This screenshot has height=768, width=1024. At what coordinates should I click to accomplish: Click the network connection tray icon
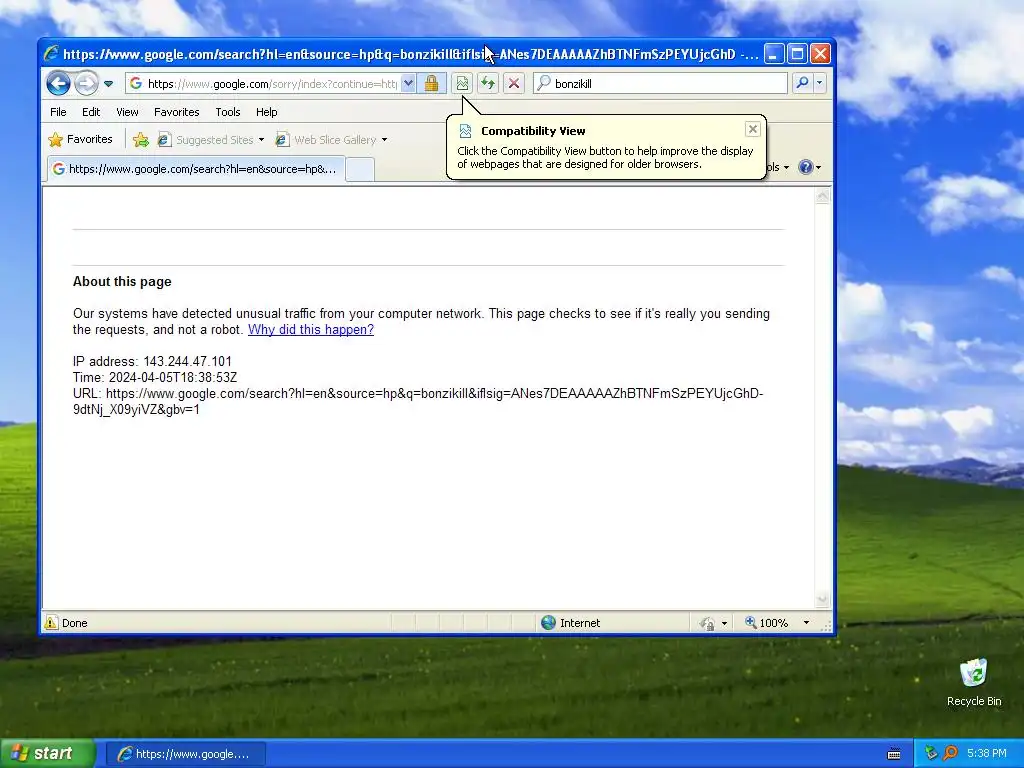point(931,754)
